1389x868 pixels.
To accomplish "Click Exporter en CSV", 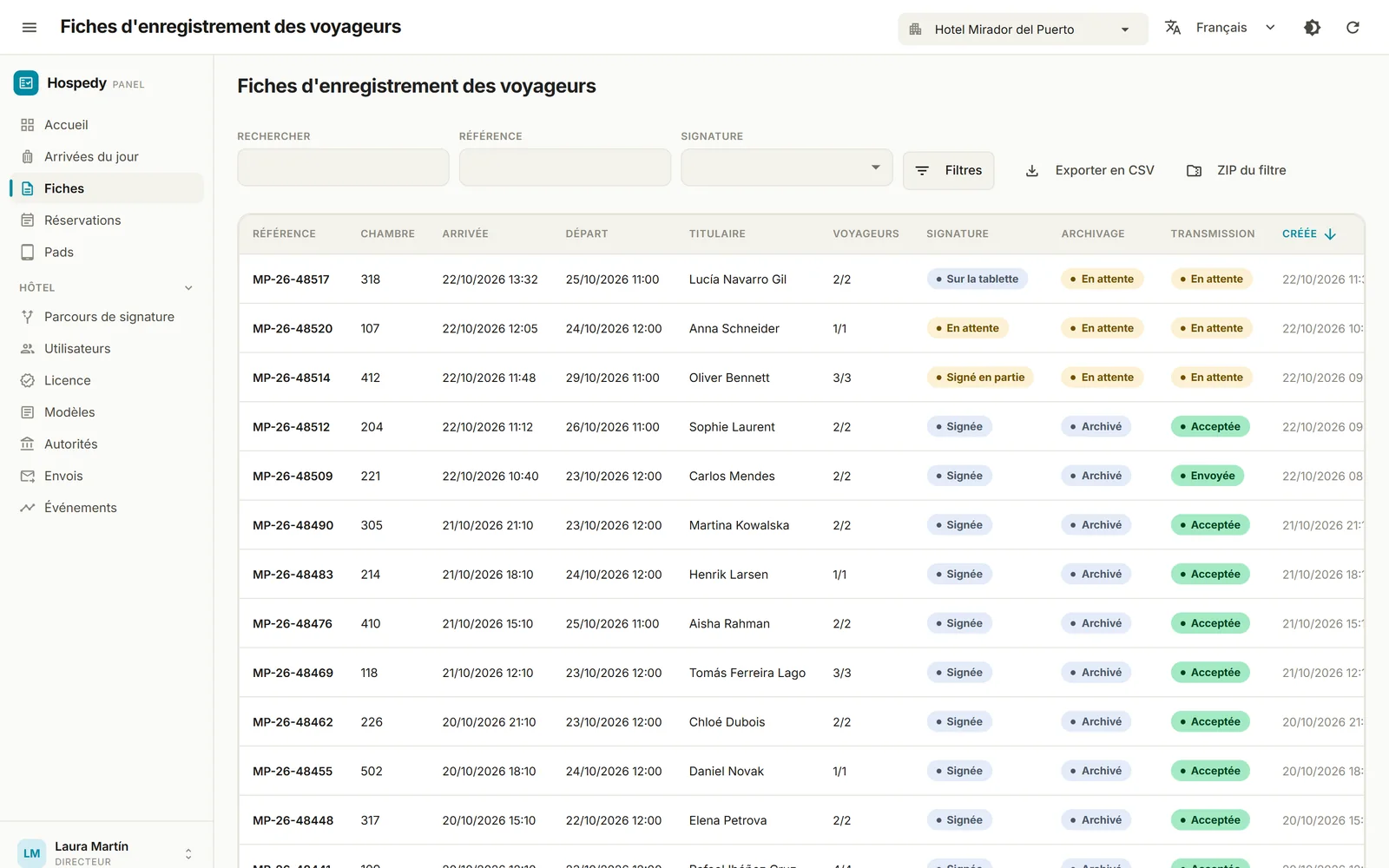I will pos(1090,171).
